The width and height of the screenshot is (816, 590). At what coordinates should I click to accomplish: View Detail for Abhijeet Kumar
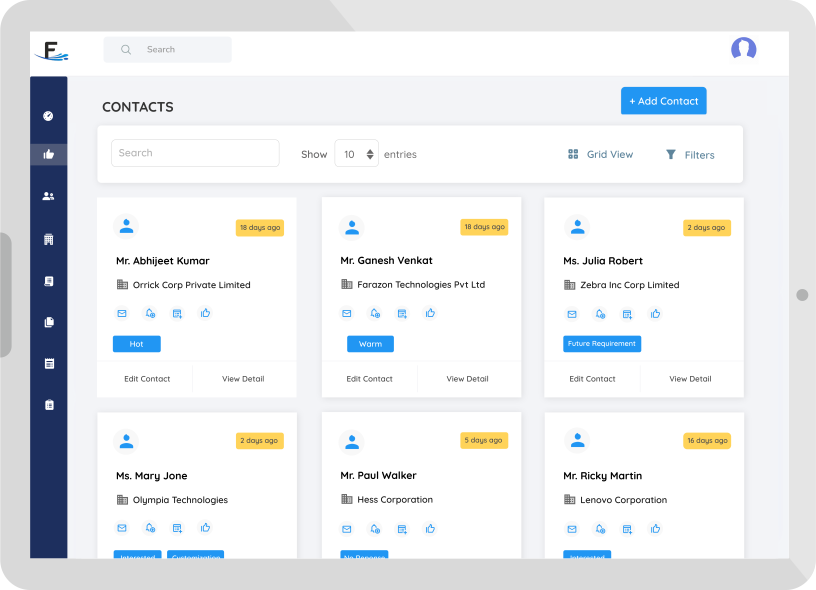point(243,379)
